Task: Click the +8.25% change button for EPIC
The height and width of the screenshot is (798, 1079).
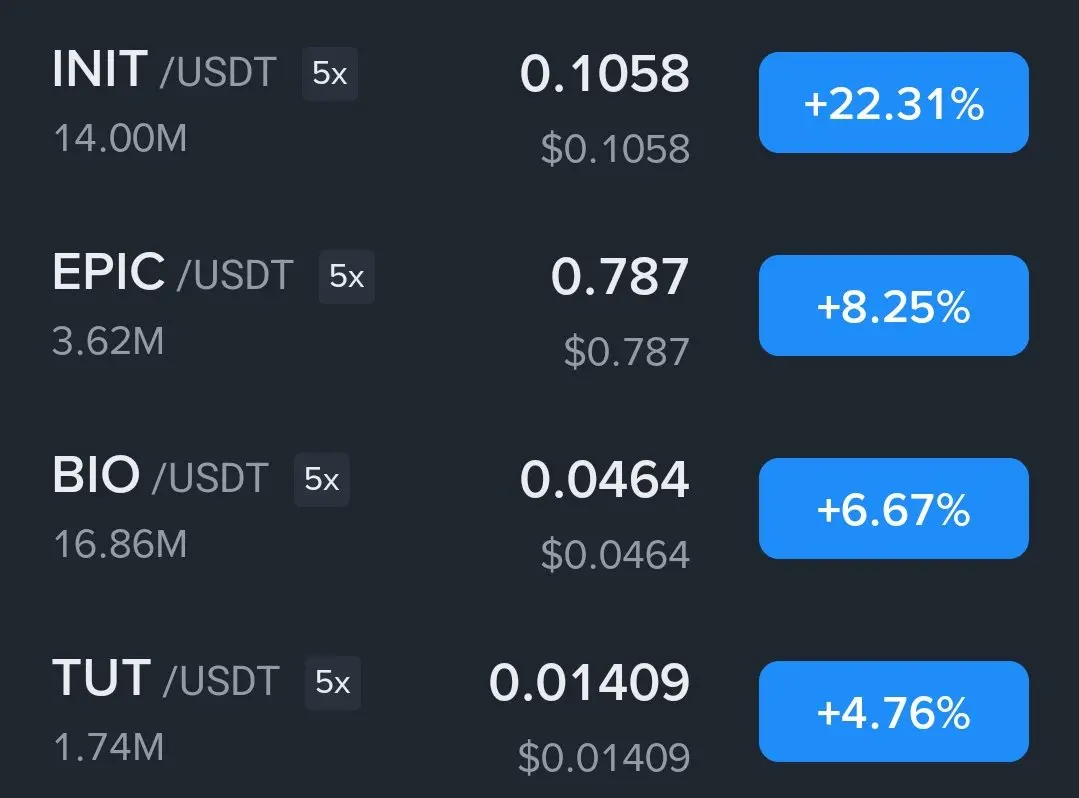Action: (x=893, y=305)
